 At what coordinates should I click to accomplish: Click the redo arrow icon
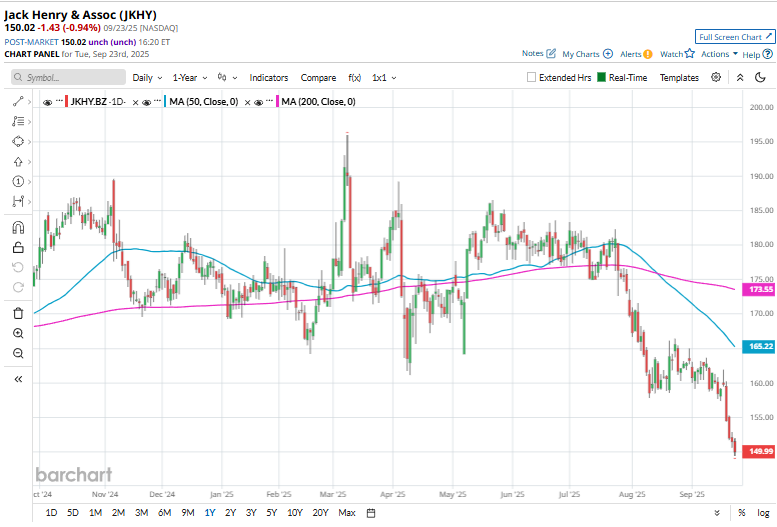click(x=18, y=287)
